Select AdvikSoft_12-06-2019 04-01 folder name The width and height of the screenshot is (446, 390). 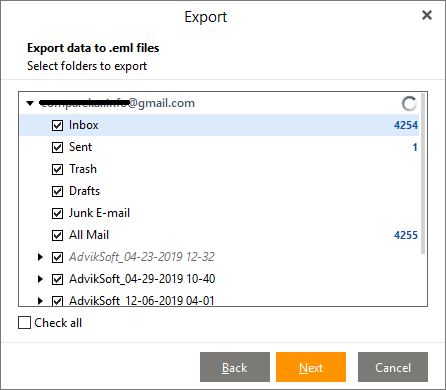click(142, 301)
